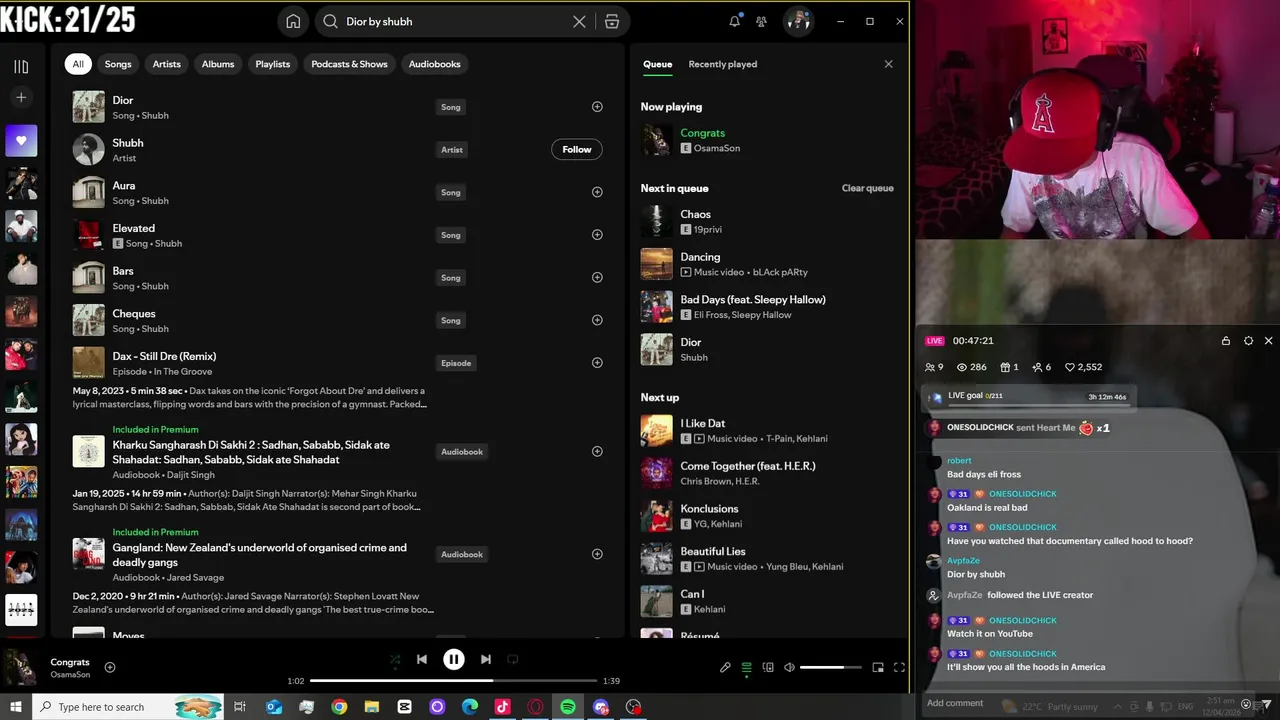Collapse Your Library using the sidebar icon
This screenshot has width=1280, height=720.
21,66
